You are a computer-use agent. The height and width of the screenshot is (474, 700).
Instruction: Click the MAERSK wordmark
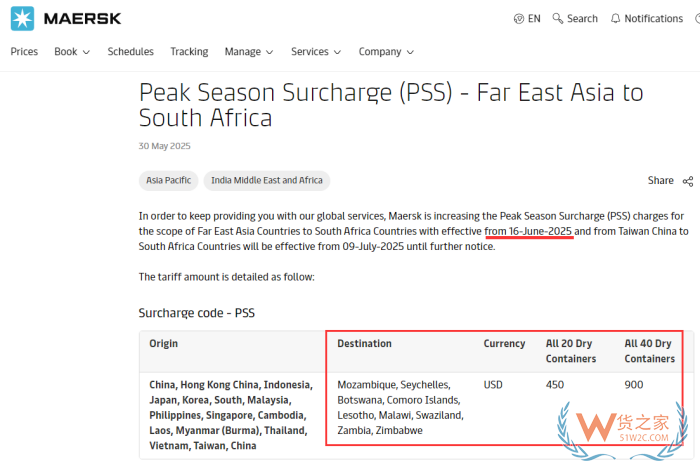[x=83, y=19]
